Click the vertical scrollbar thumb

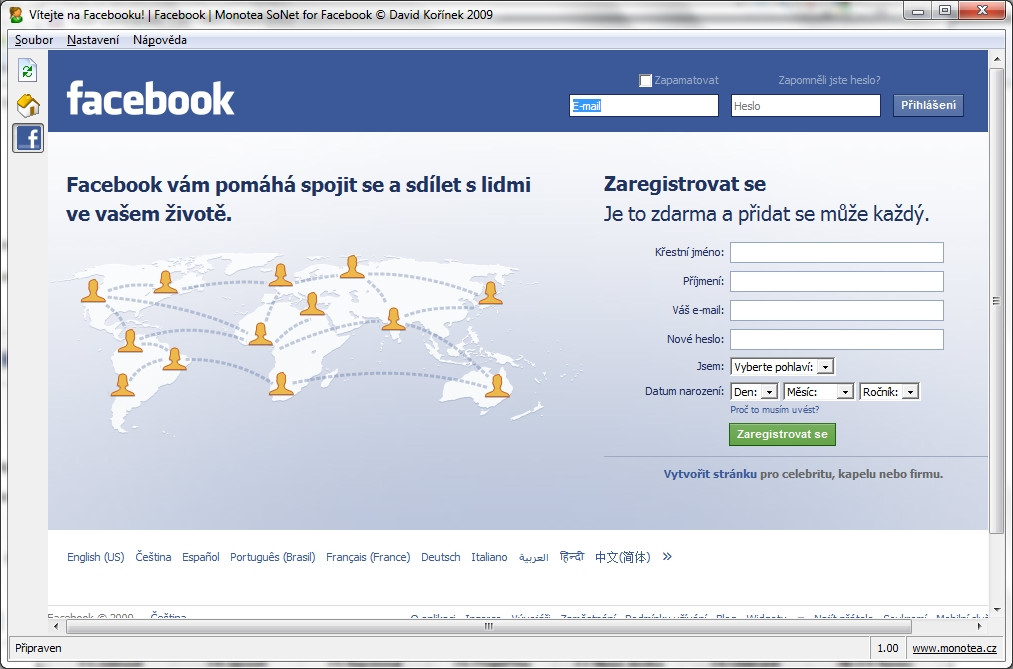point(996,300)
